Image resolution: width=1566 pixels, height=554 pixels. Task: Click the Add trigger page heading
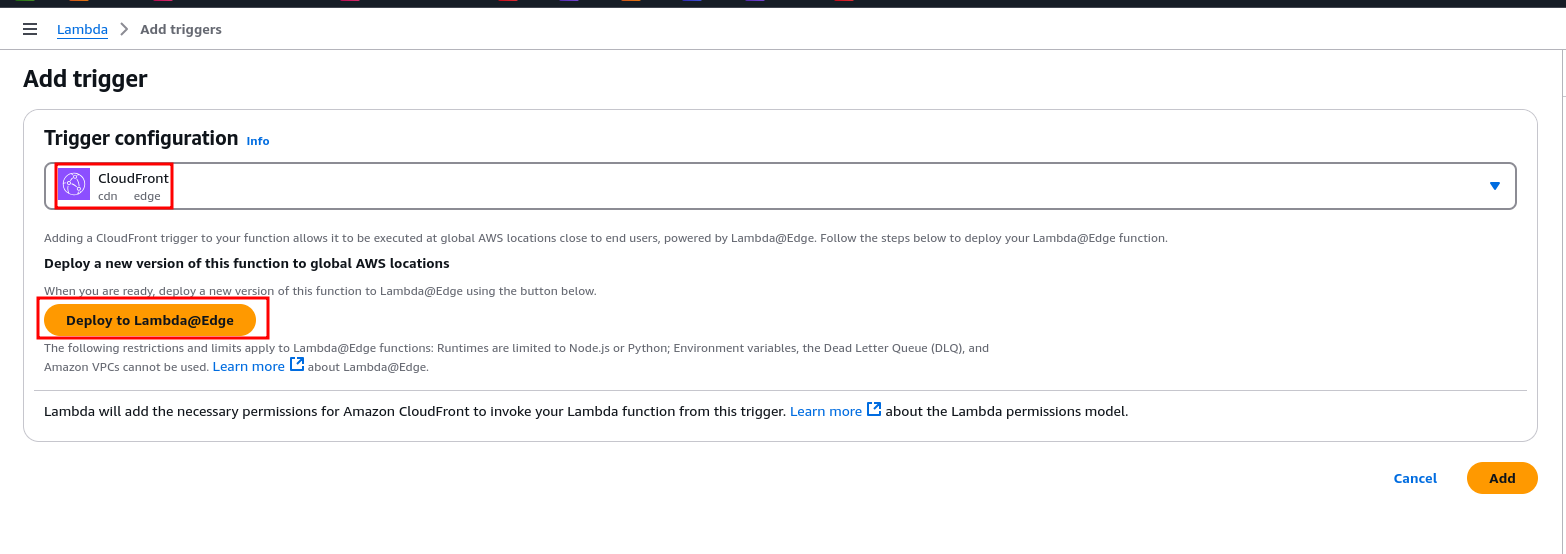pyautogui.click(x=85, y=79)
